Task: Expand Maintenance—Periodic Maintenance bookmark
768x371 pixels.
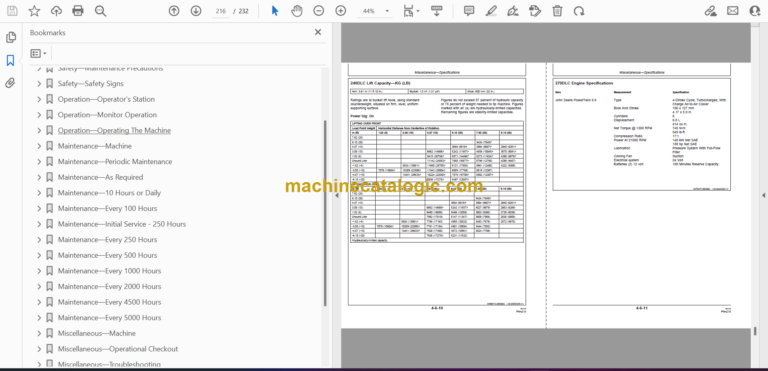Action: 39,162
